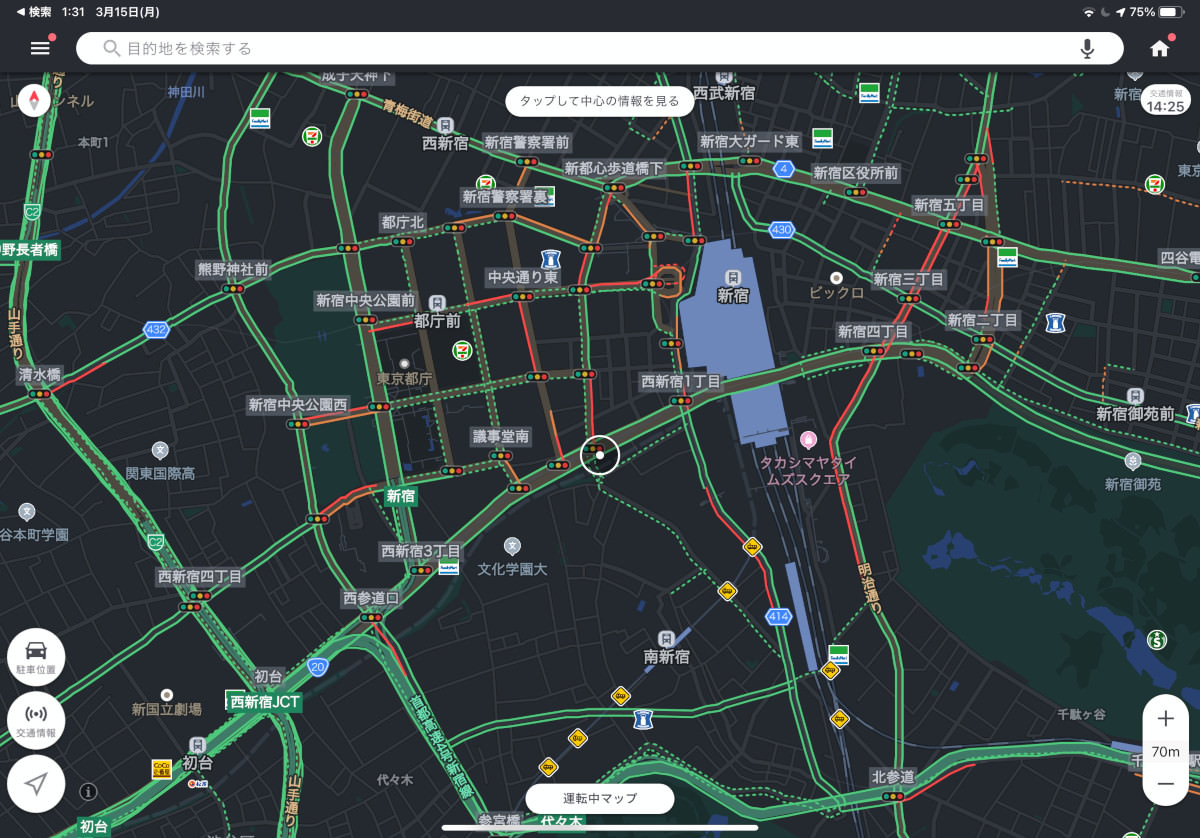This screenshot has width=1200, height=838.
Task: Open the 交通情報 14:25 time badge
Action: [1165, 100]
